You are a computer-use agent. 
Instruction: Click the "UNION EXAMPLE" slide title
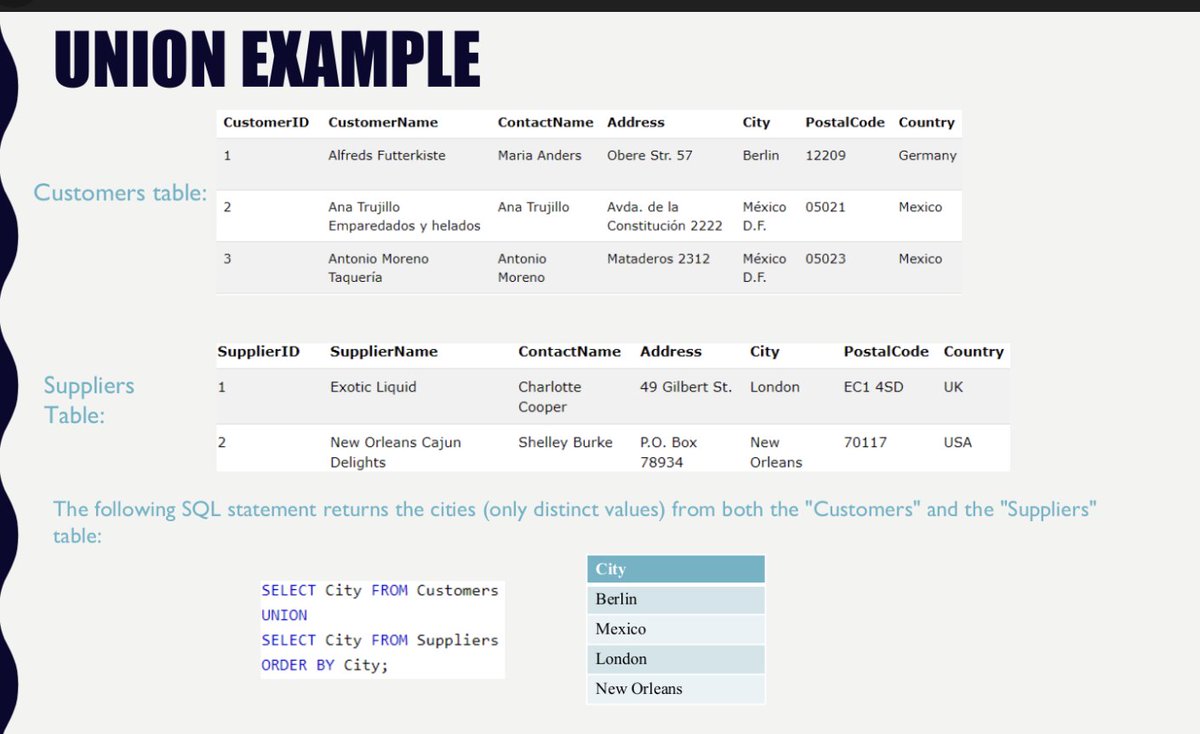point(267,58)
